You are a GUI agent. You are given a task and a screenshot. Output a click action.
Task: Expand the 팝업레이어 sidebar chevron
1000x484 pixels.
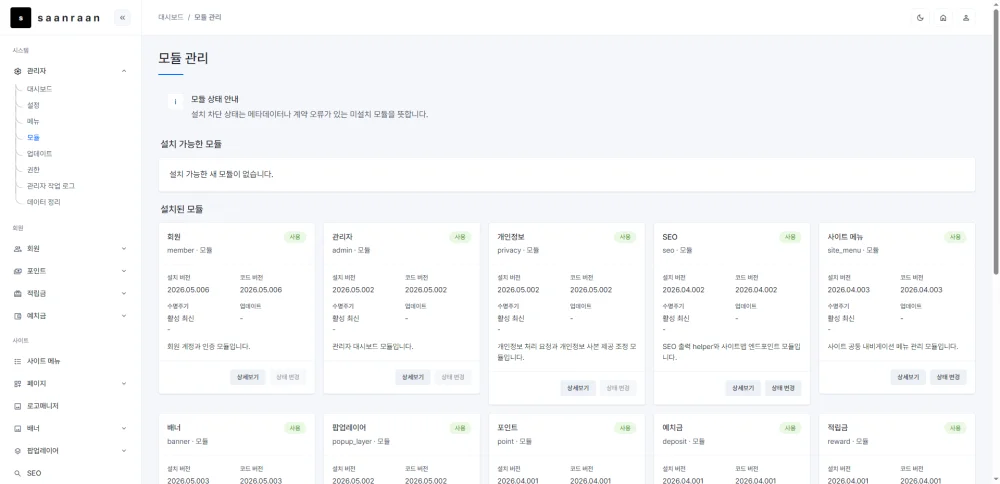point(124,451)
